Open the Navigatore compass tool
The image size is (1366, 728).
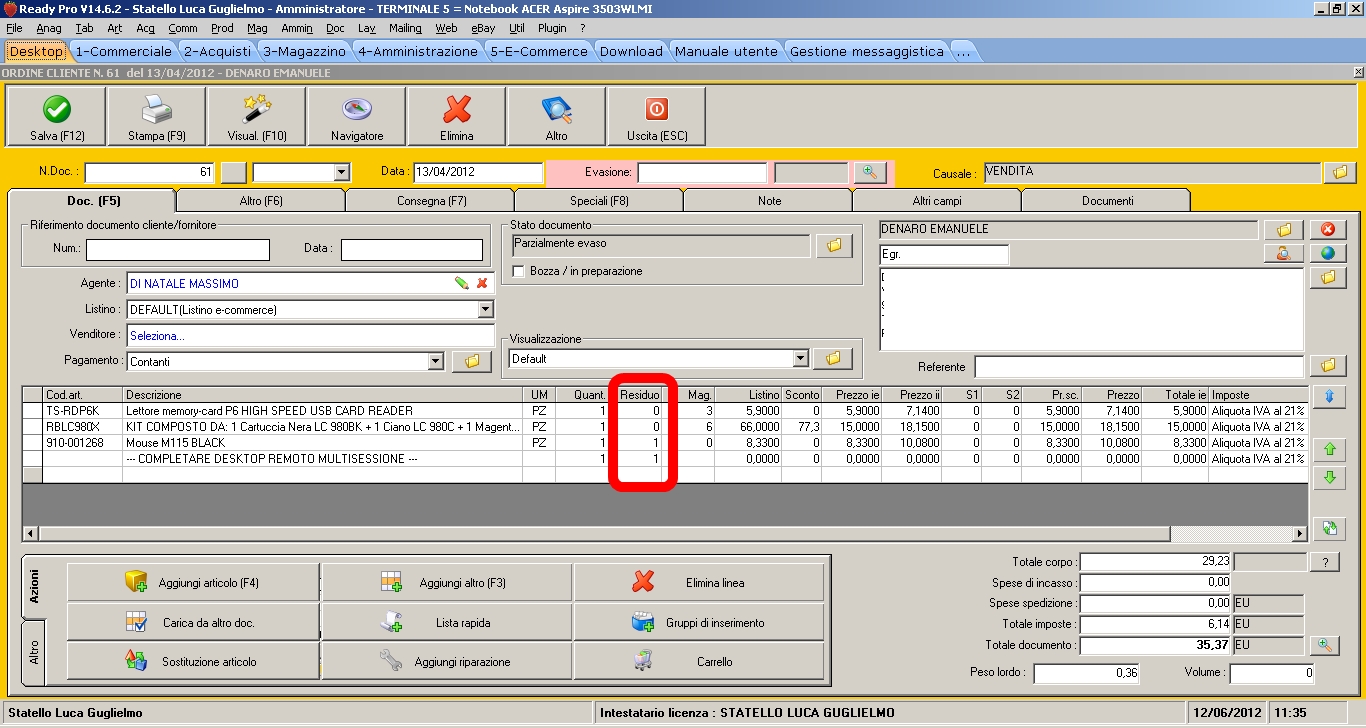pos(357,110)
